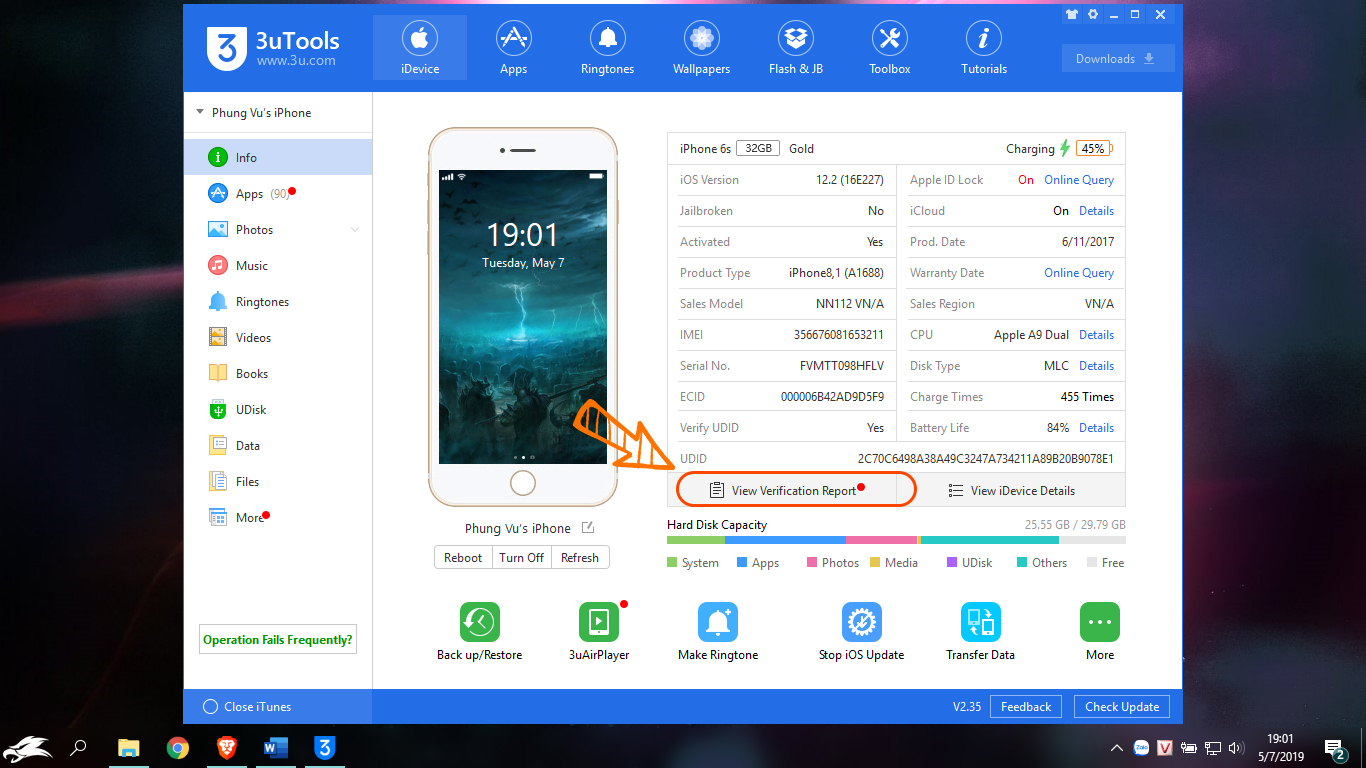Open the Ringtones tab in top bar
This screenshot has width=1366, height=768.
[x=607, y=48]
